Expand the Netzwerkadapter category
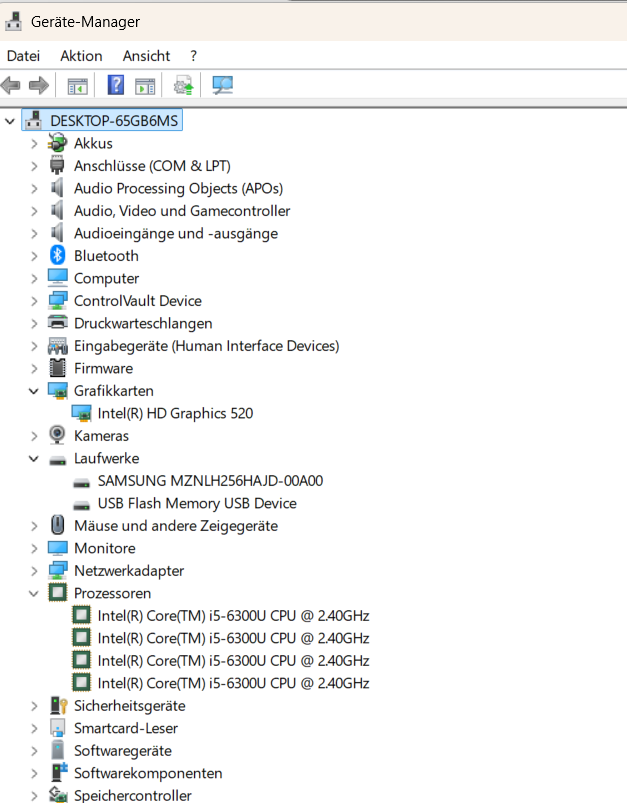 (x=34, y=570)
